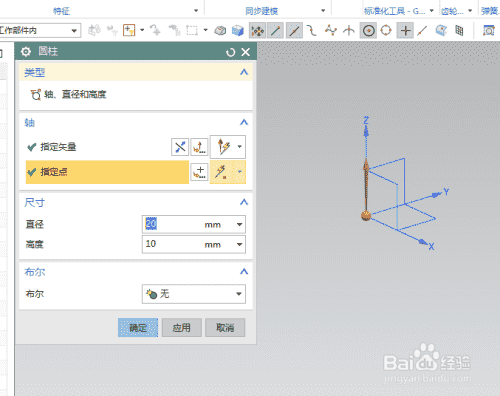Image resolution: width=500 pixels, height=396 pixels.
Task: Open the vector dialog icon next to 指定矢量
Action: (199, 147)
